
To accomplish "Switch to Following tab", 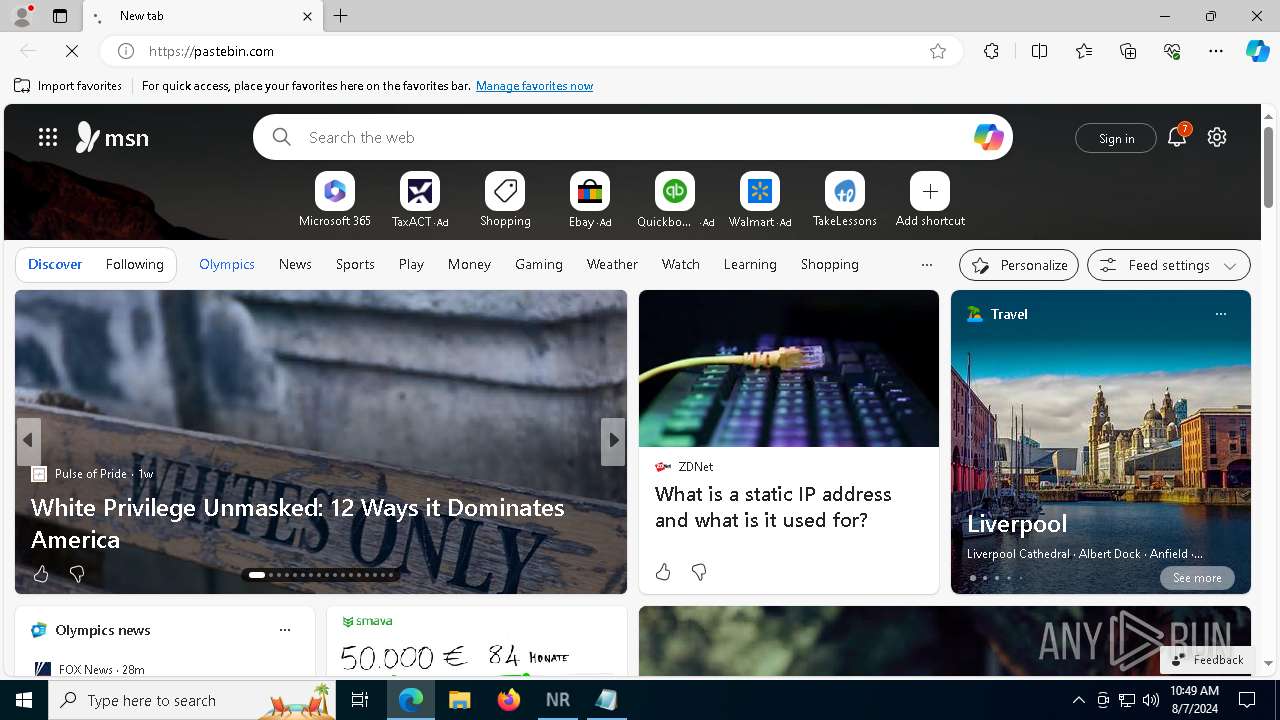I will pos(134,264).
